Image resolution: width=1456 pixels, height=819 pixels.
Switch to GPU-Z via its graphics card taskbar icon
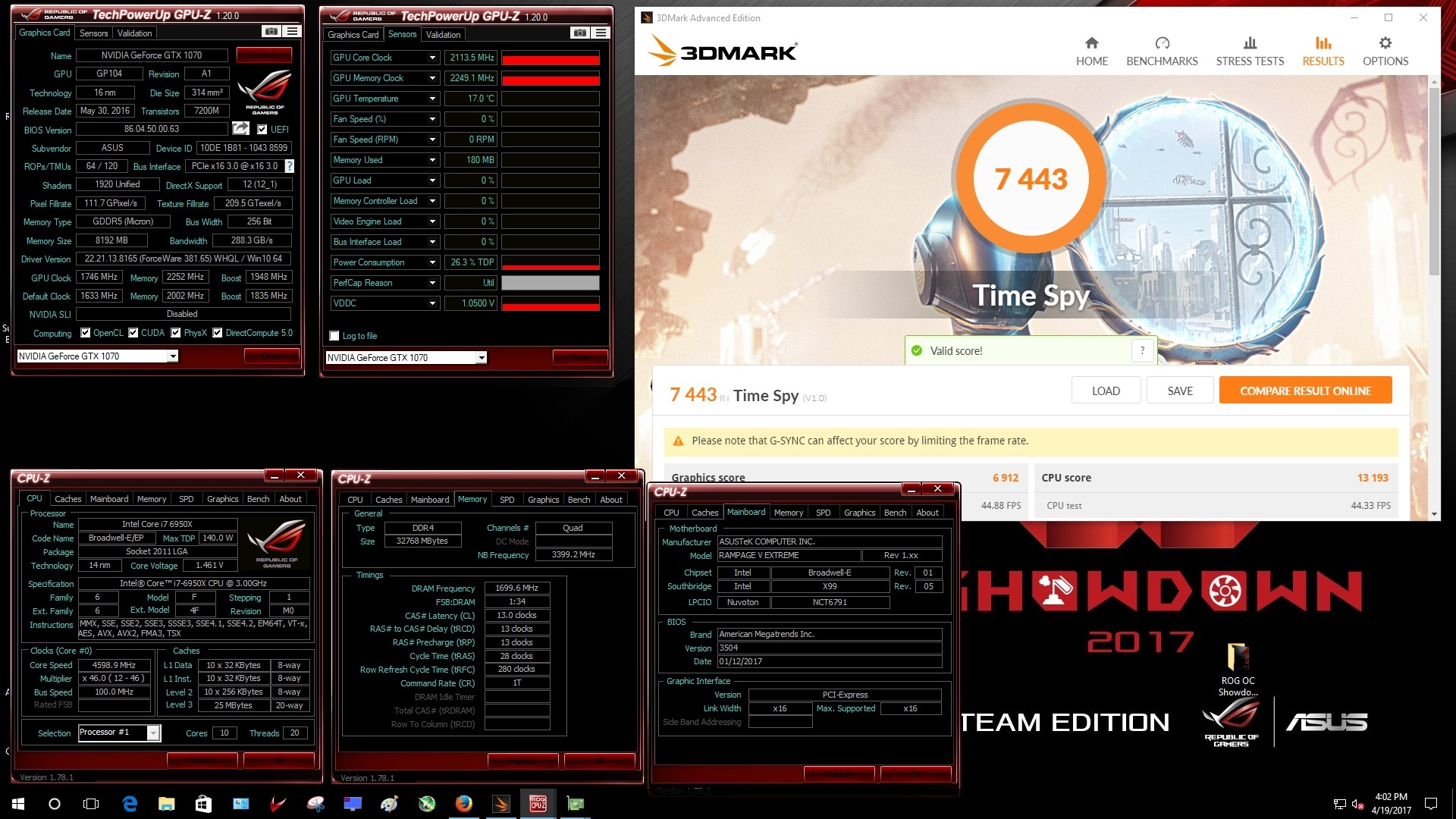576,804
